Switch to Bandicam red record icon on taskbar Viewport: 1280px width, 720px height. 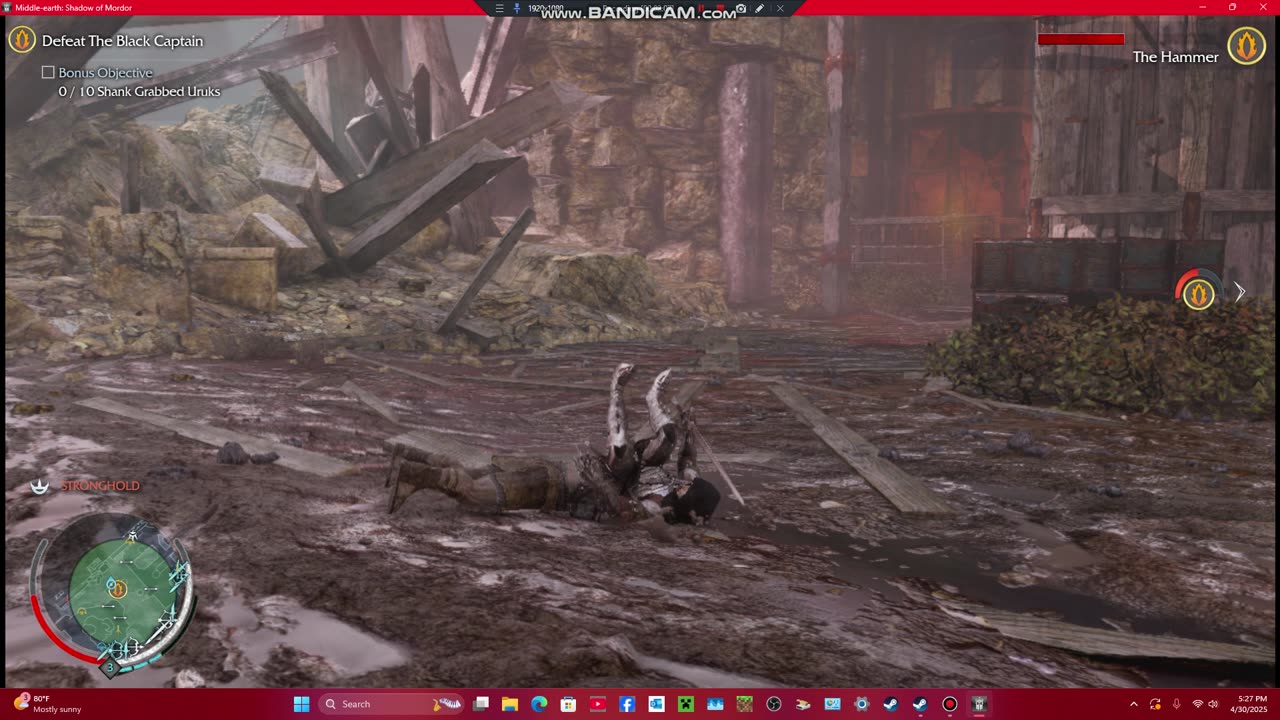949,704
